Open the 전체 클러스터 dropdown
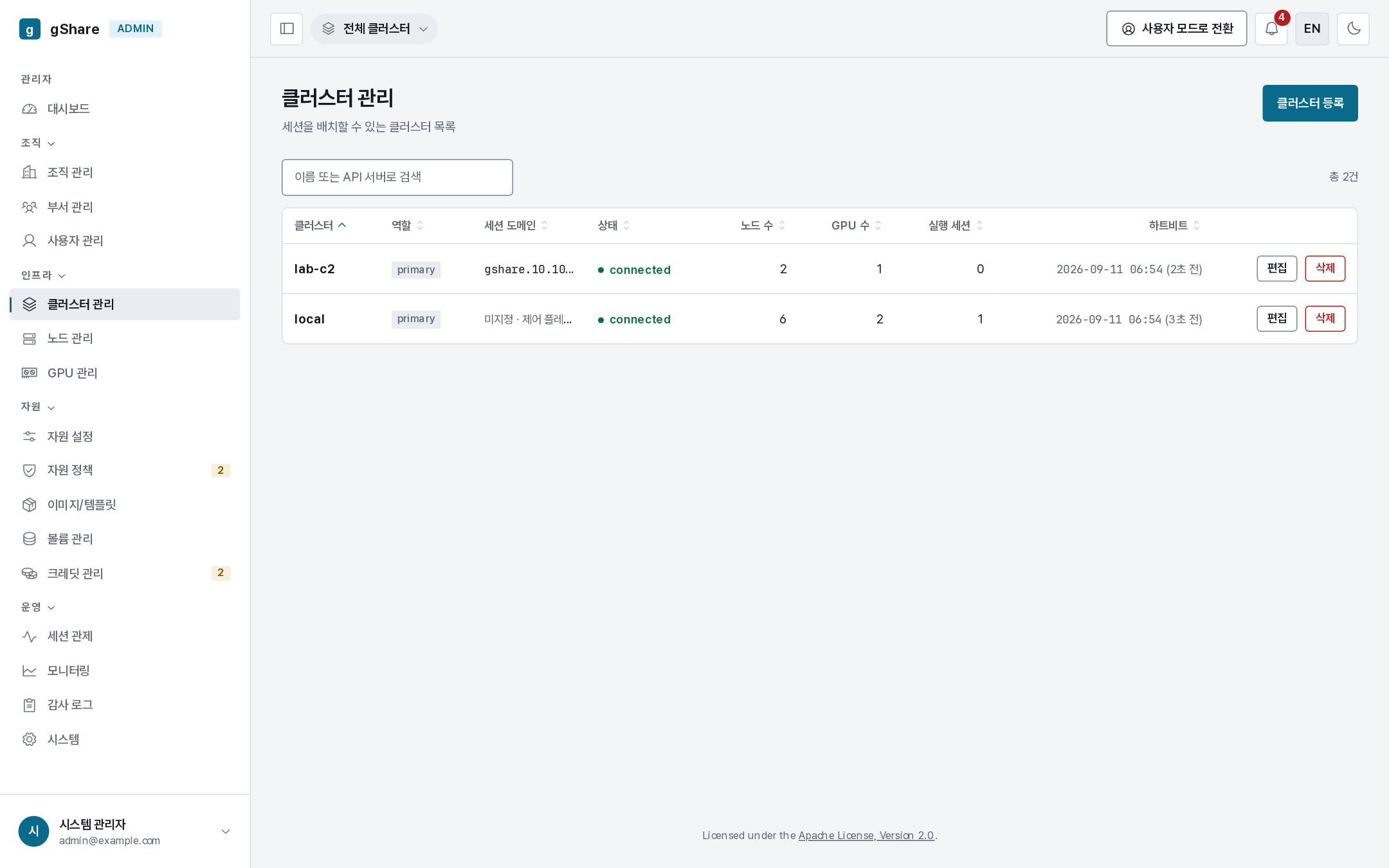Viewport: 1389px width, 868px height. (x=374, y=29)
